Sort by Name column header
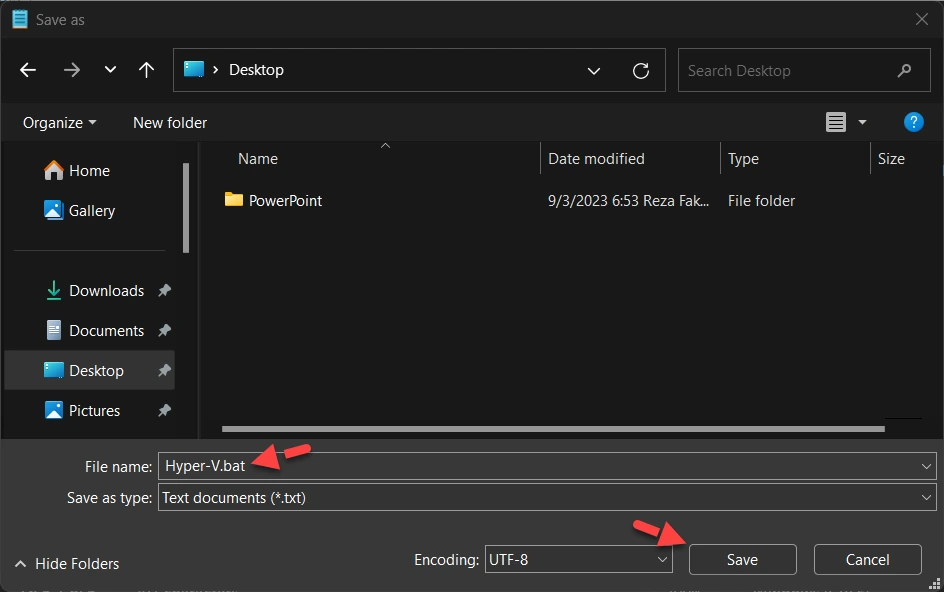 tap(258, 159)
